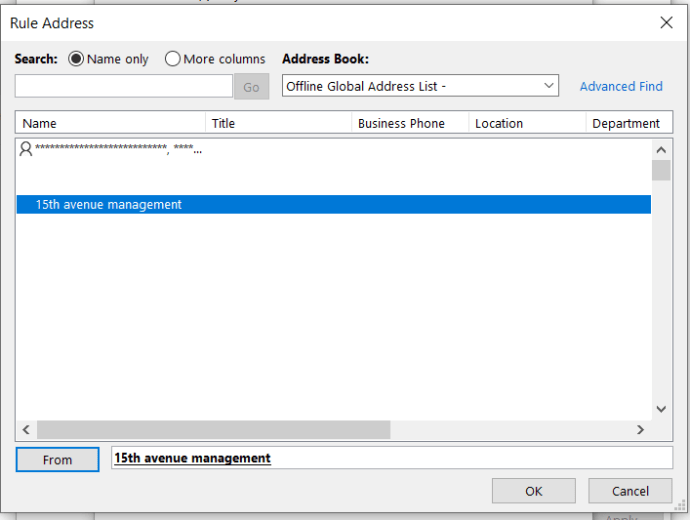Screen dimensions: 690x520
Task: Click the From button
Action: click(x=57, y=460)
